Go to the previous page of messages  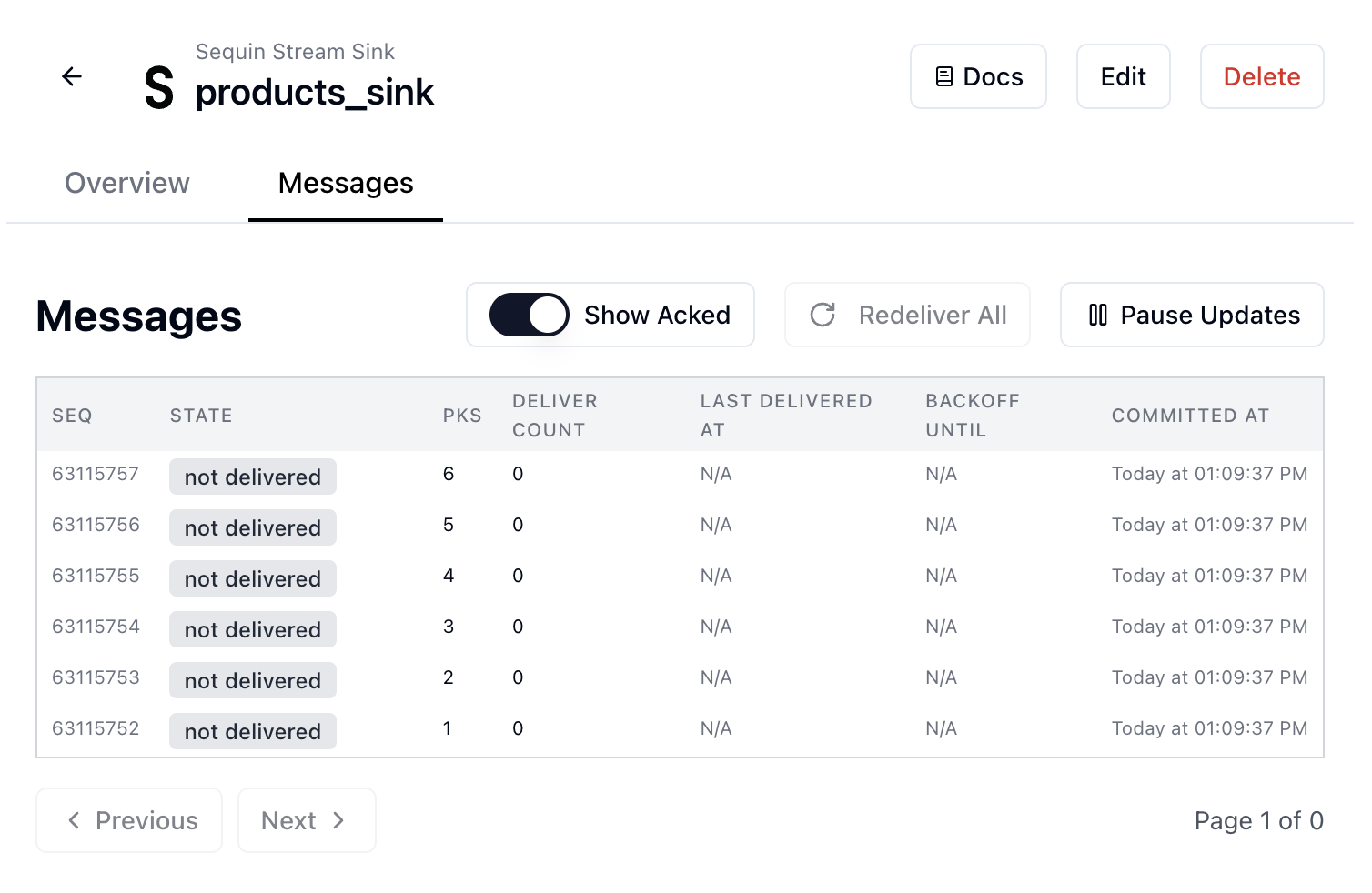(129, 820)
